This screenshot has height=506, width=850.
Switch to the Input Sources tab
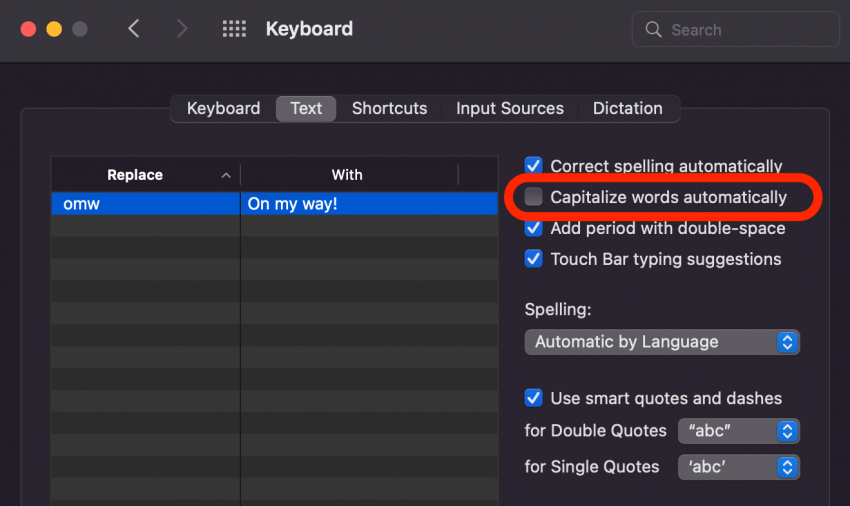click(x=510, y=108)
